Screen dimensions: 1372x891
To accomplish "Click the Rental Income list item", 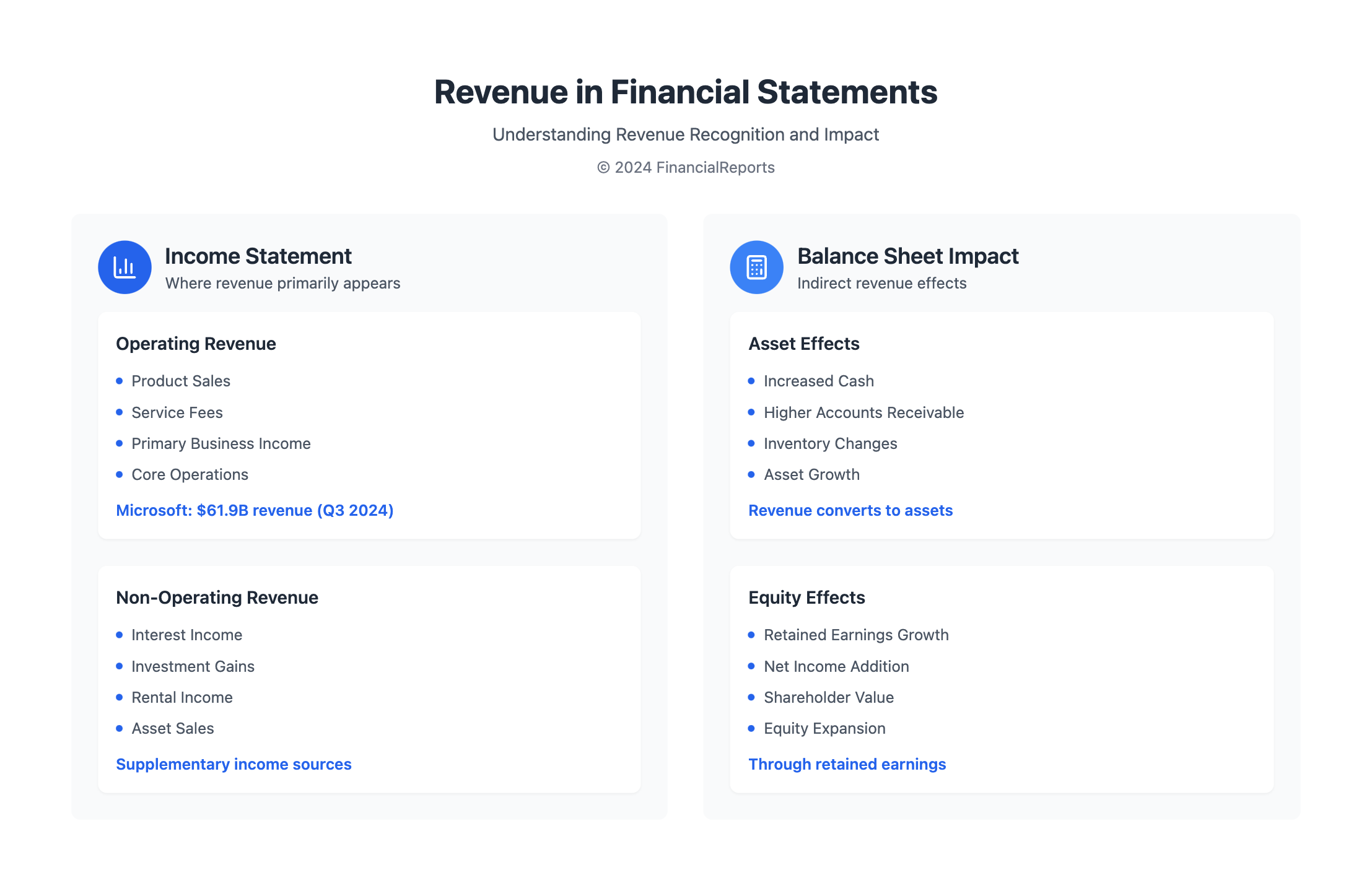I will (x=182, y=697).
